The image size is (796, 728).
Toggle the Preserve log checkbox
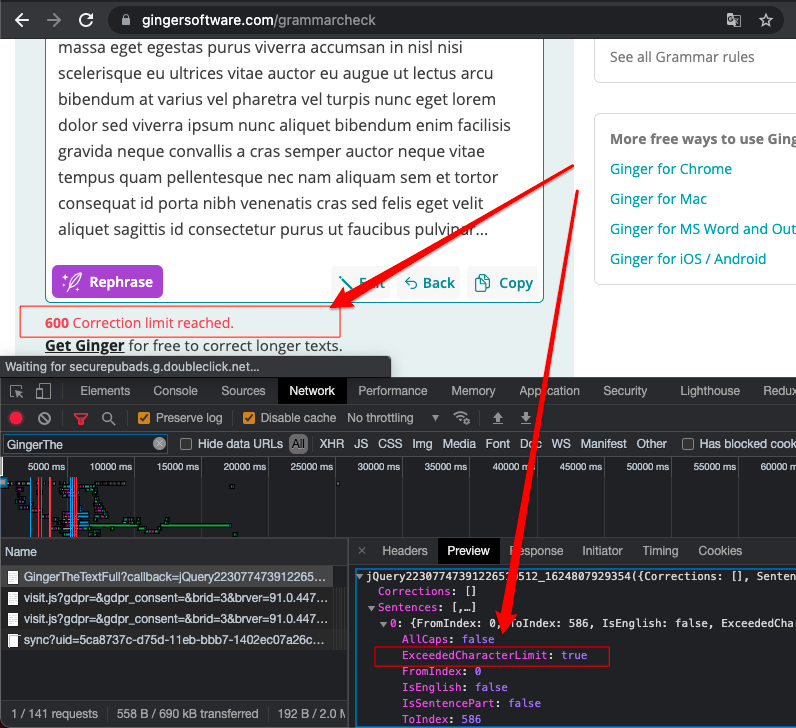pyautogui.click(x=144, y=418)
